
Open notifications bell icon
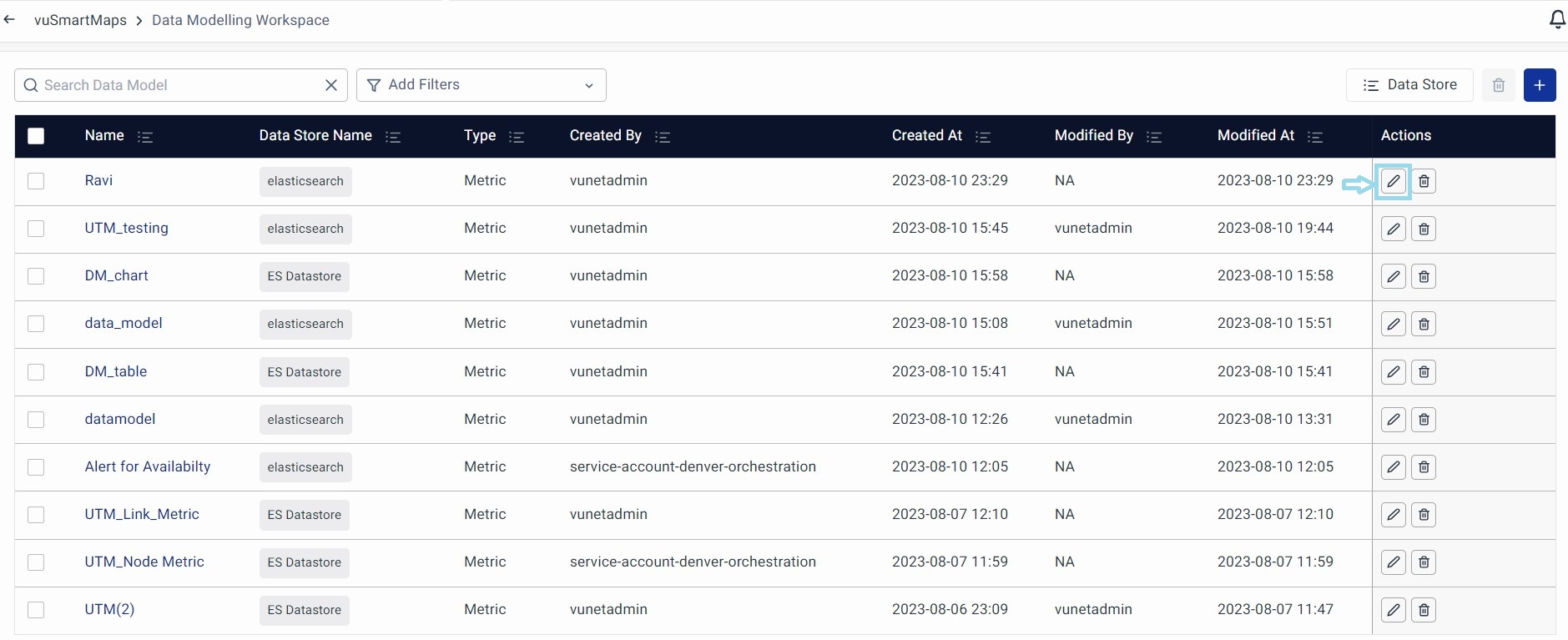click(1556, 19)
